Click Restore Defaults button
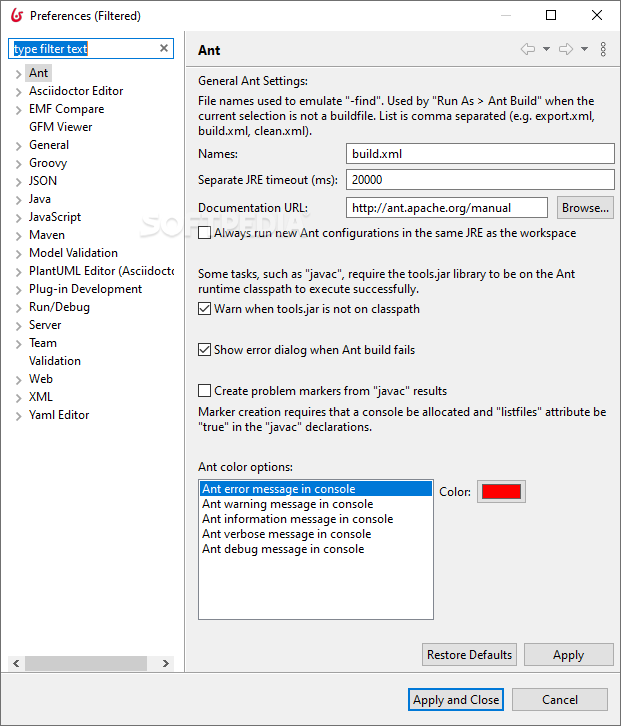Image resolution: width=621 pixels, height=726 pixels. point(469,655)
